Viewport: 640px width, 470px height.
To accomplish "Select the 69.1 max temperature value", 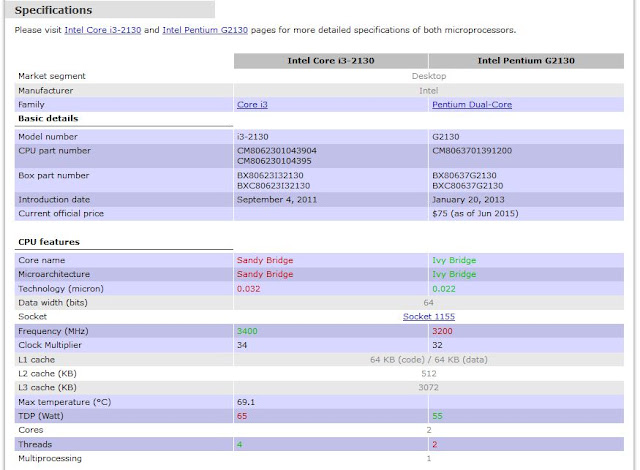I will point(246,402).
